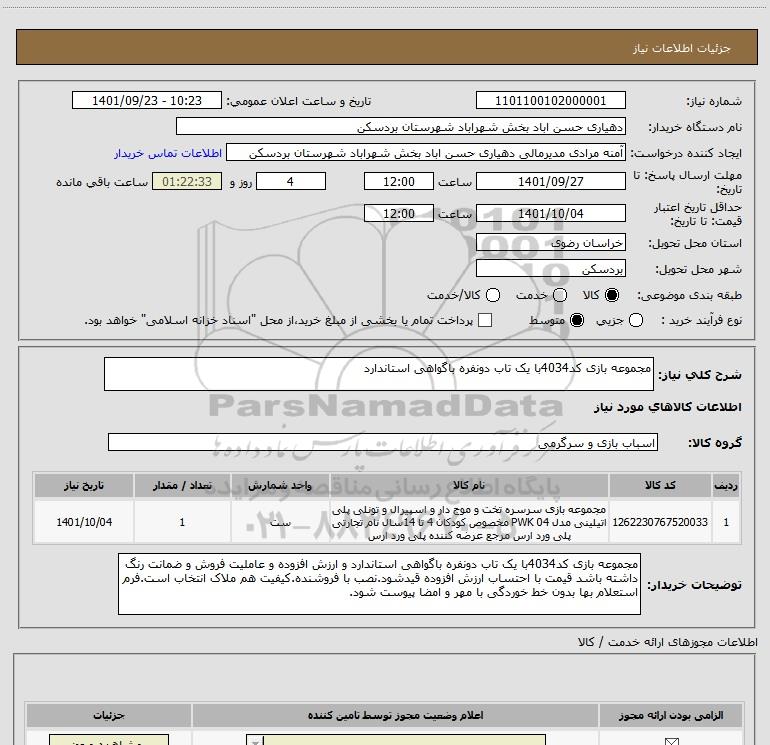The width and height of the screenshot is (770, 745).
Task: Click the page title جزئیات اطلاعات نیاز
Action: [x=682, y=48]
